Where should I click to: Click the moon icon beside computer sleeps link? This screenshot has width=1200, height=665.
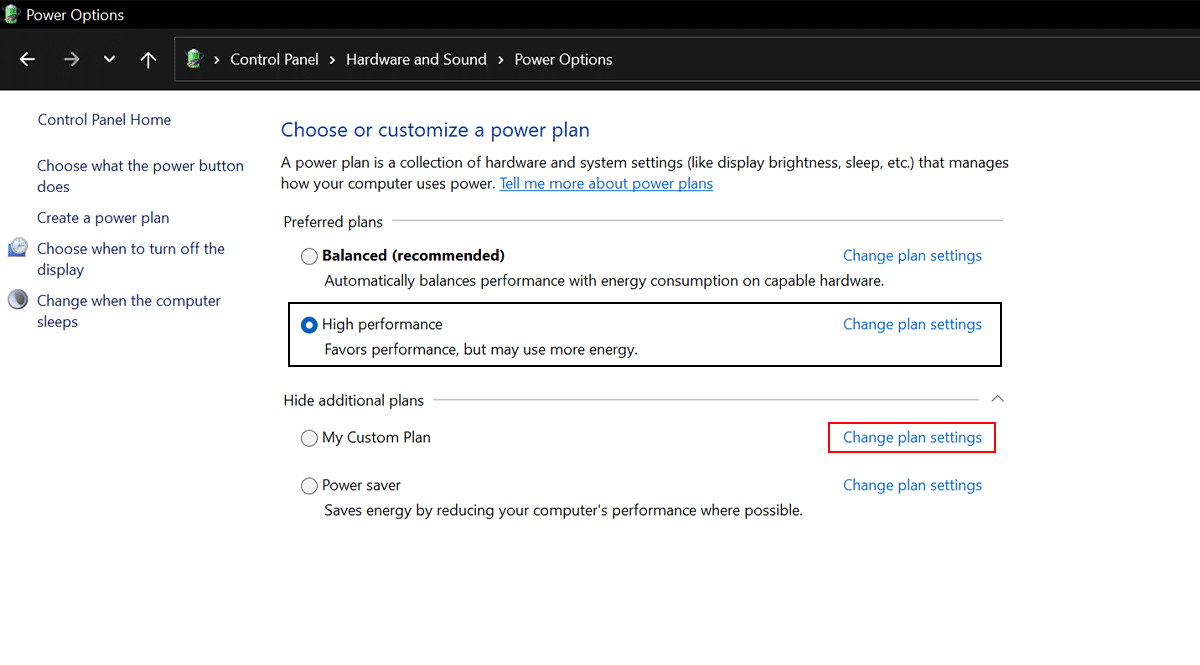pyautogui.click(x=18, y=300)
